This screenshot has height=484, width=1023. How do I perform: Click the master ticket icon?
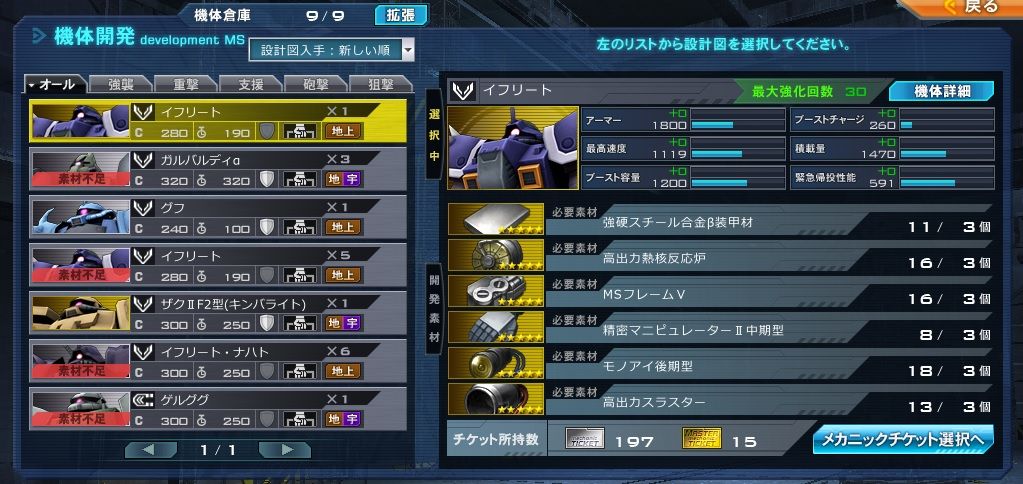pos(701,438)
